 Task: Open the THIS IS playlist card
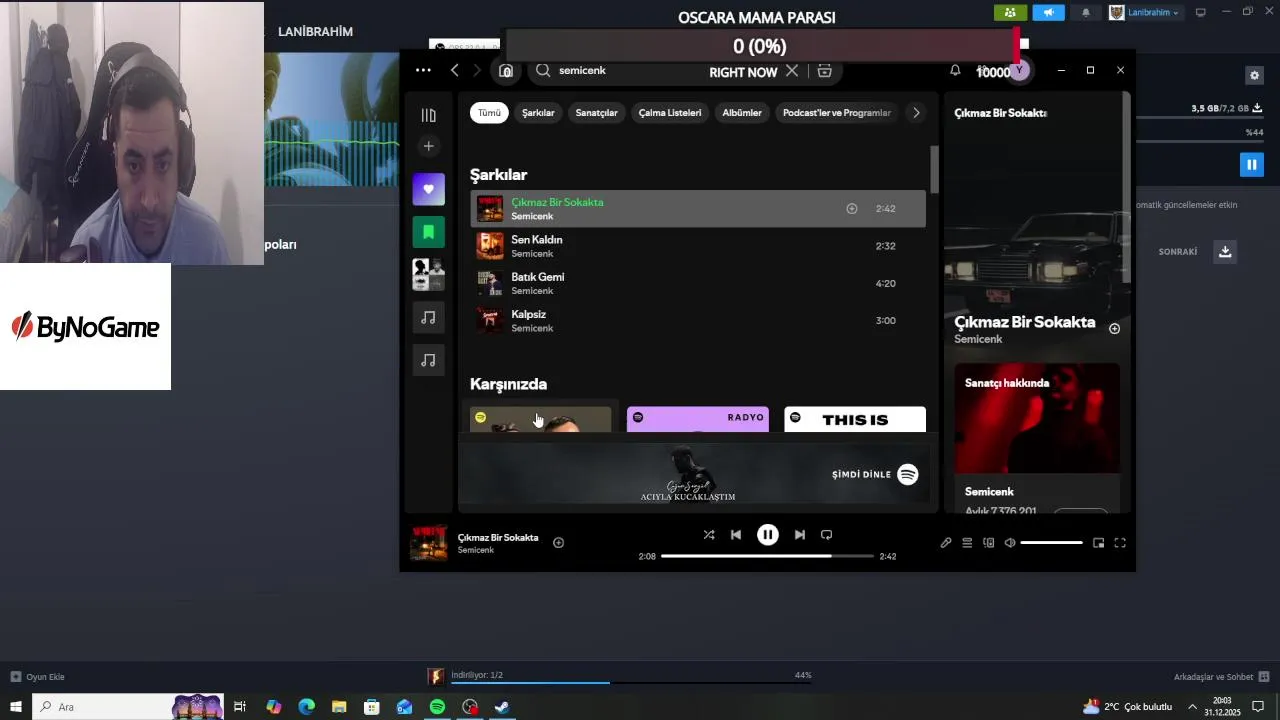click(855, 419)
